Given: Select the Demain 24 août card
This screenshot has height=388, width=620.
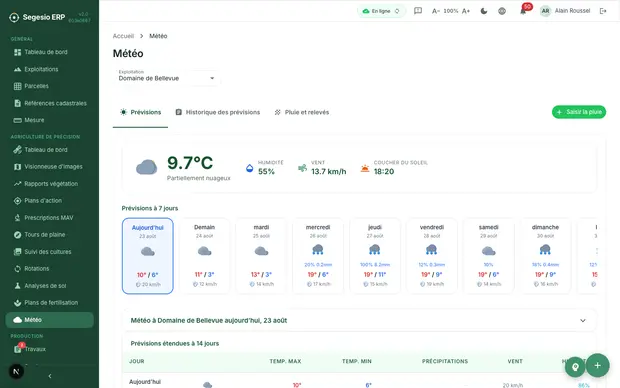Looking at the screenshot, I should pyautogui.click(x=204, y=256).
